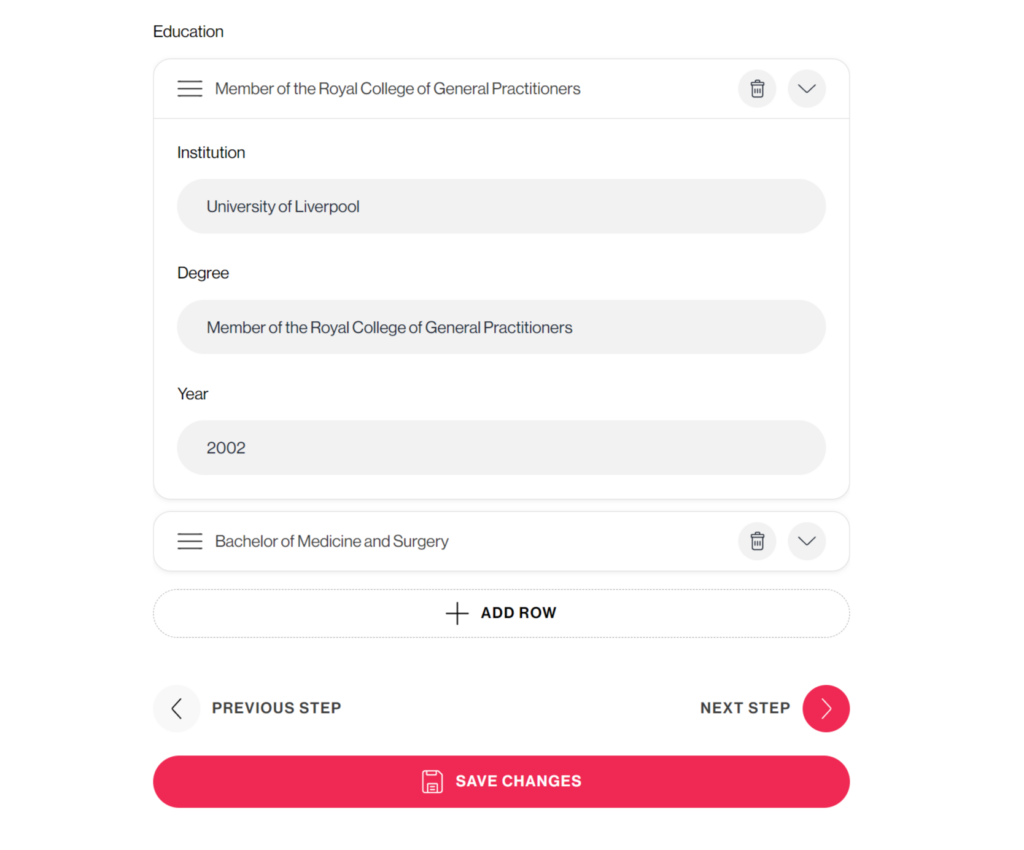Click the Education section heading

[x=188, y=32]
